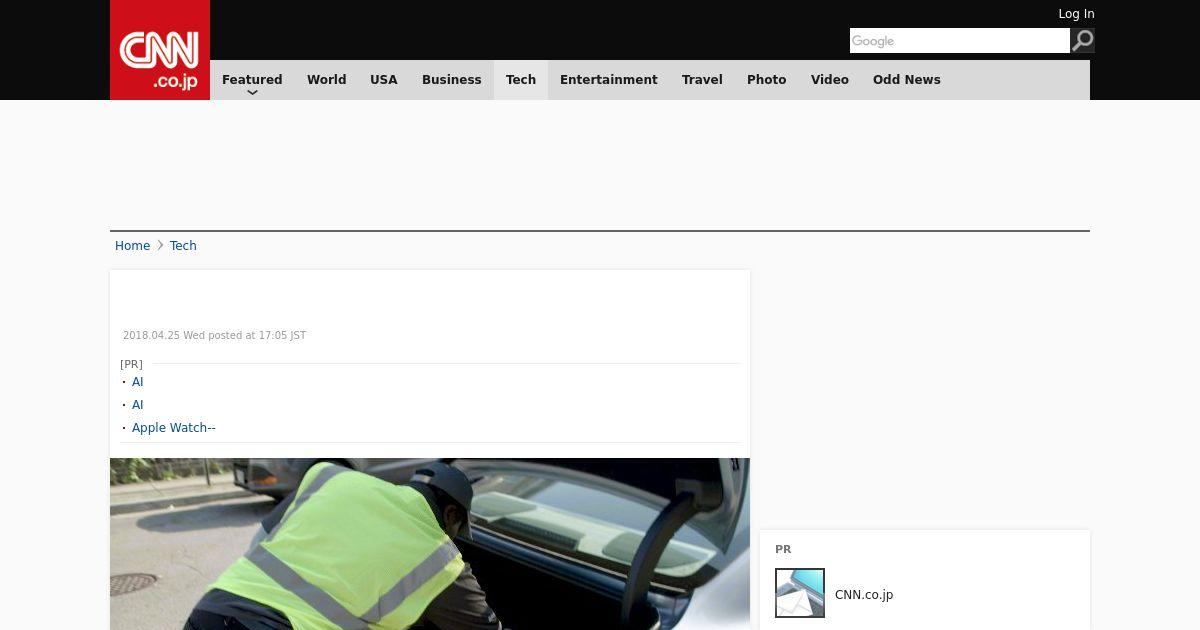This screenshot has height=630, width=1200.
Task: Go to Home in breadcrumb
Action: pyautogui.click(x=132, y=246)
